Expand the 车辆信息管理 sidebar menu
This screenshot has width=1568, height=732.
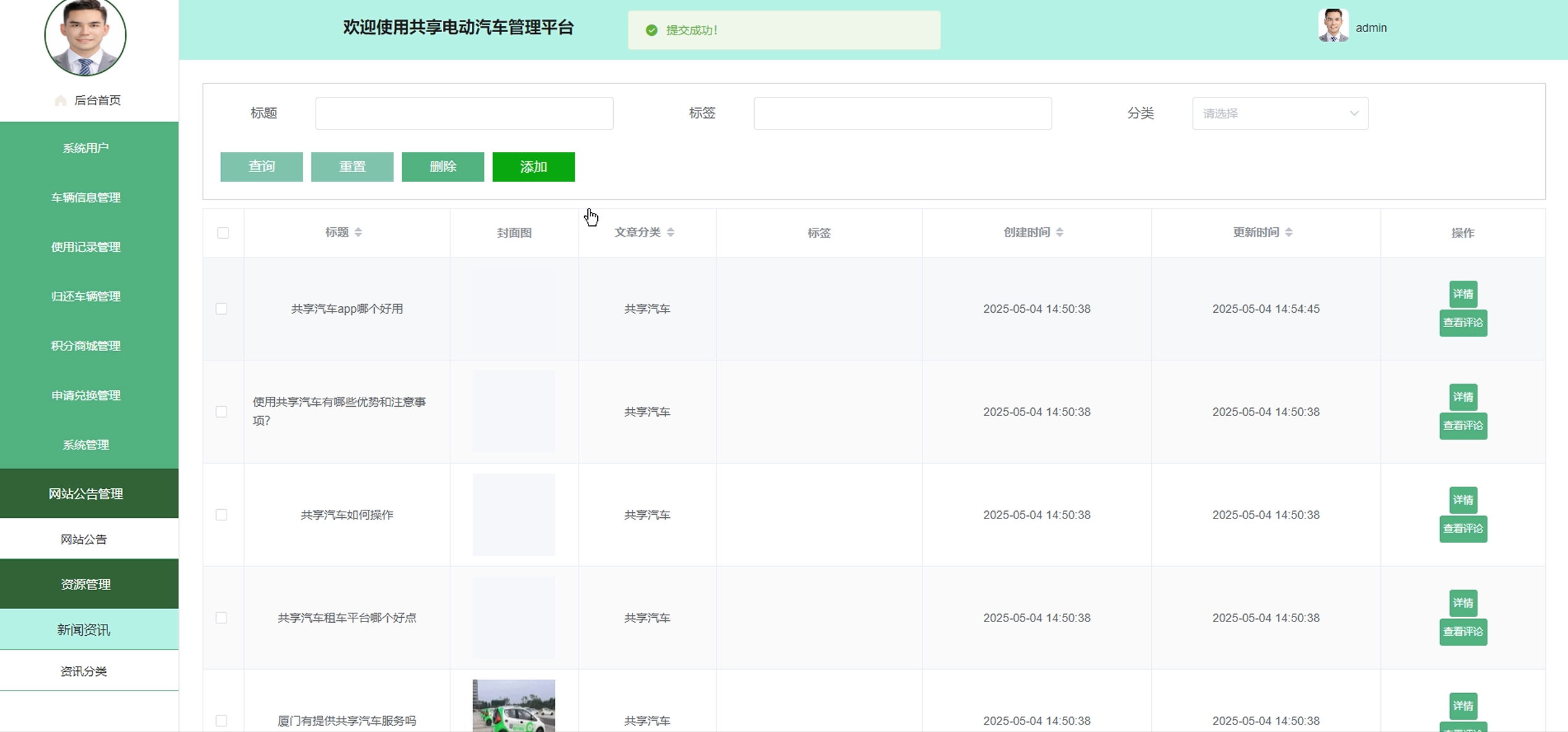86,198
